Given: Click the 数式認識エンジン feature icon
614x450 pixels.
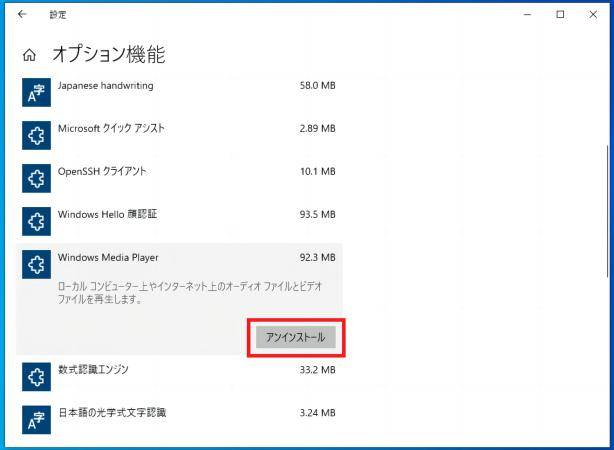Looking at the screenshot, I should [36, 377].
